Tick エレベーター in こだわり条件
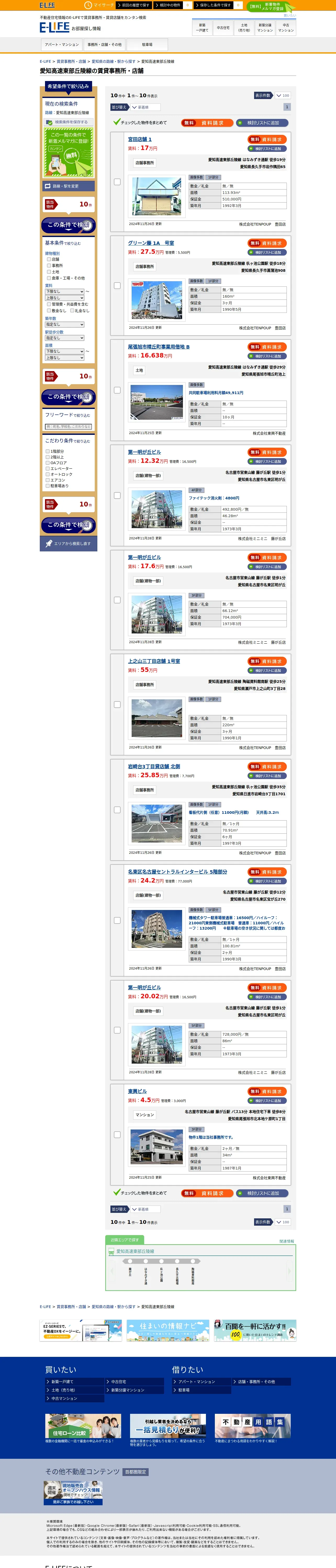 (x=48, y=468)
